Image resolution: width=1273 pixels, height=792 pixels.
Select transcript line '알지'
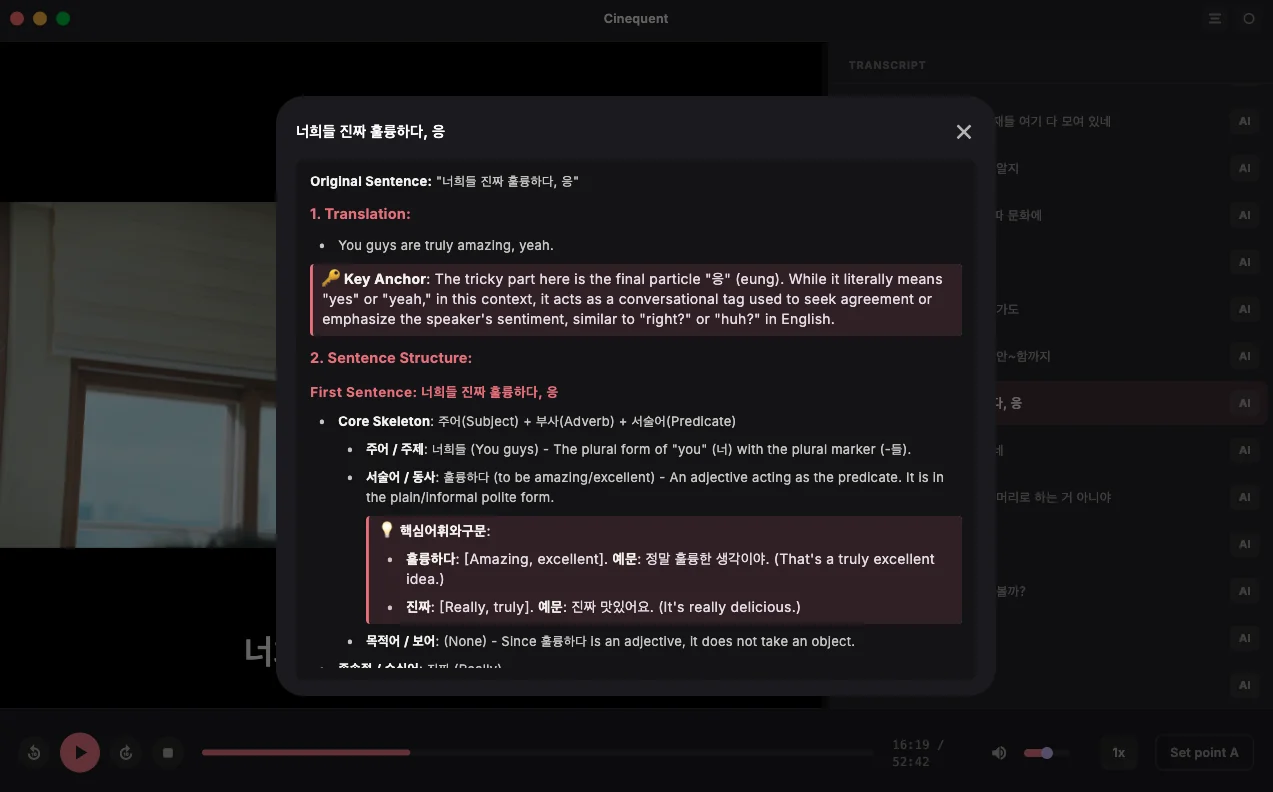point(1007,168)
